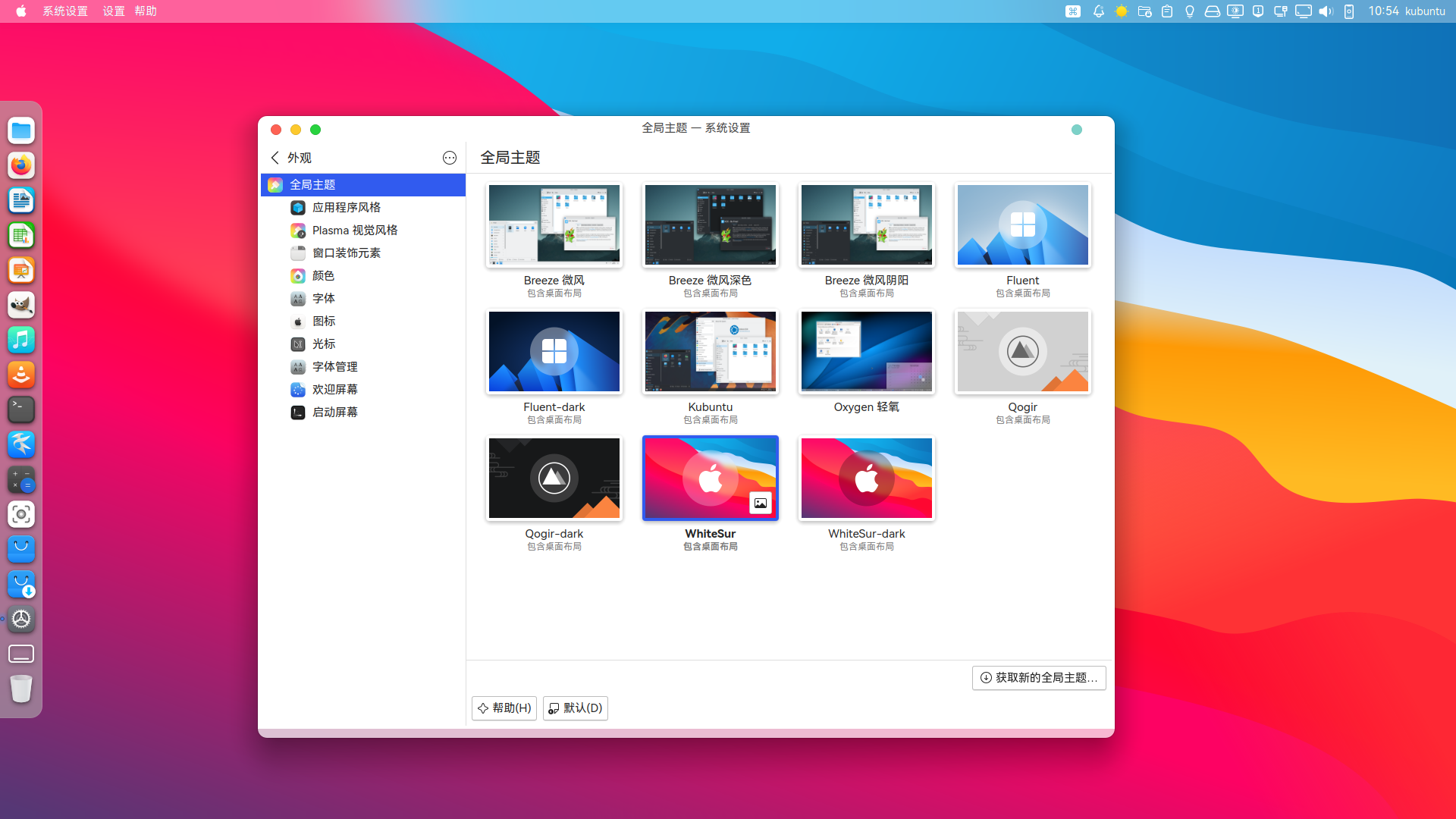Select the Oxygen 轻氧 theme
This screenshot has height=819, width=1456.
click(x=867, y=352)
